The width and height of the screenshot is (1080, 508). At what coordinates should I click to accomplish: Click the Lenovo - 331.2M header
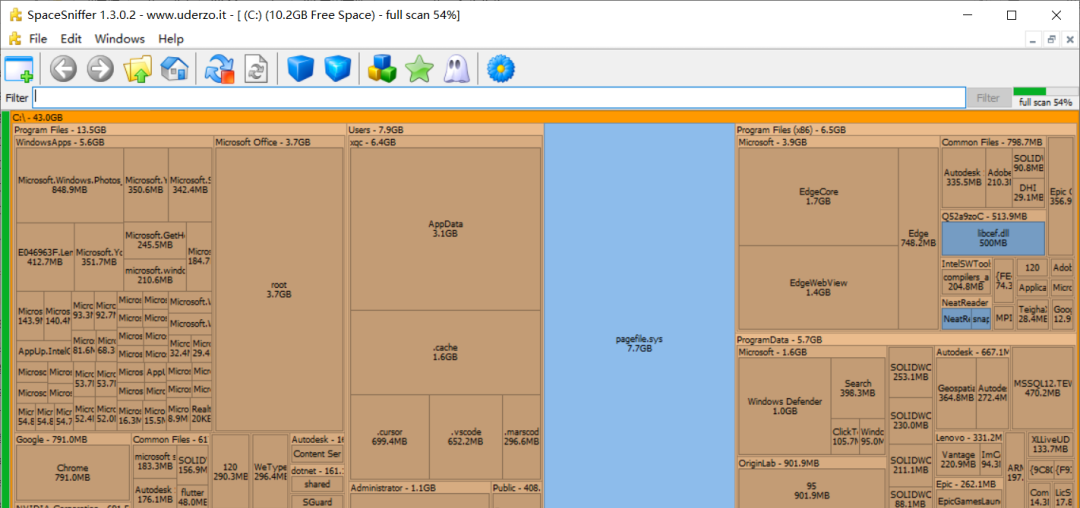coord(969,438)
